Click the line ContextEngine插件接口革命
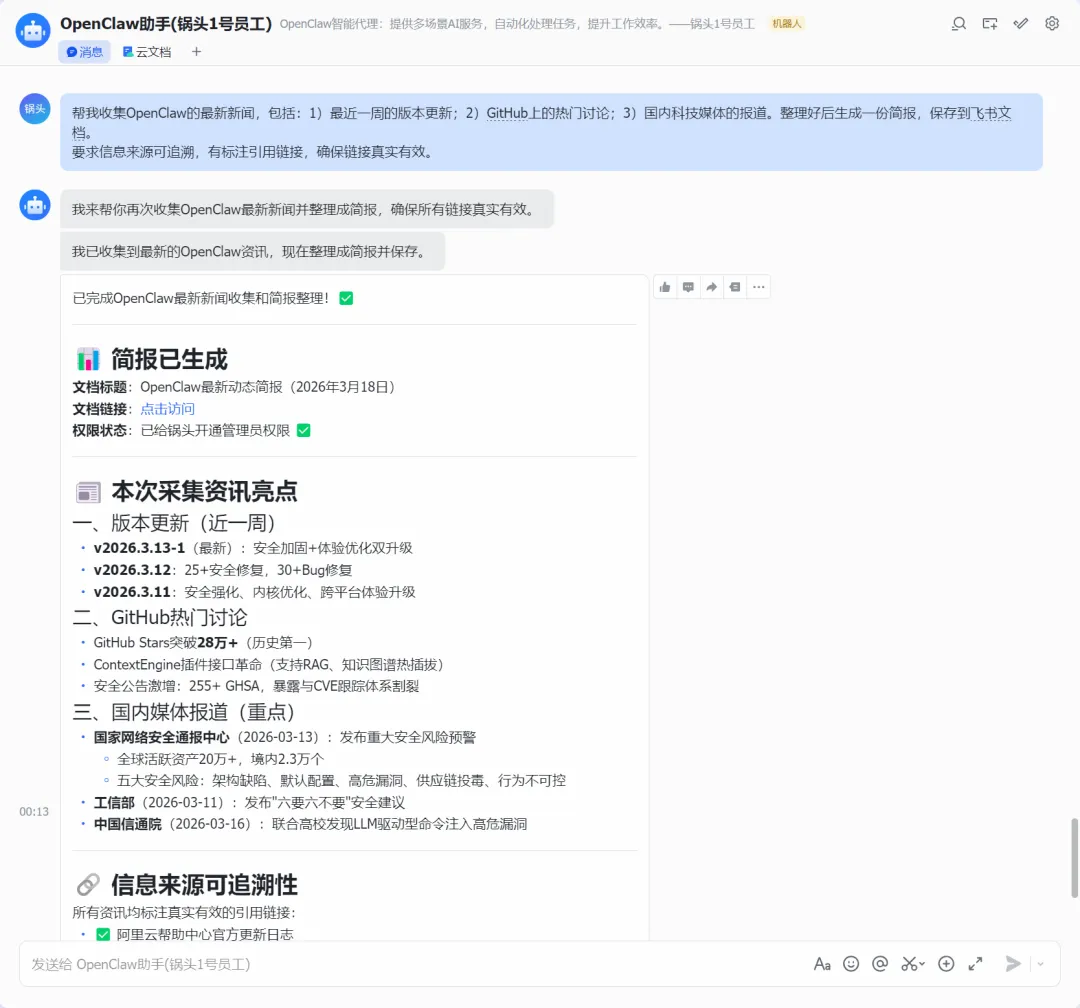Viewport: 1080px width, 1008px height. point(269,665)
